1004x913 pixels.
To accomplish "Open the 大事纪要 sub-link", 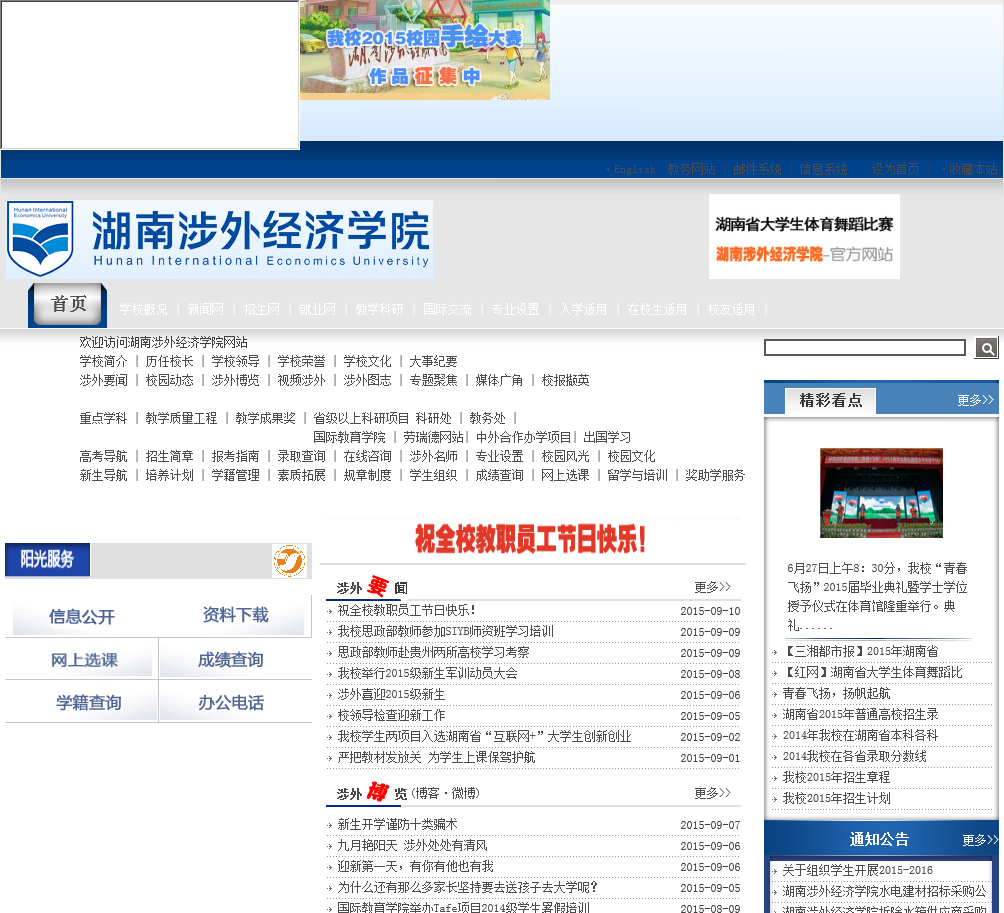I will [x=433, y=361].
